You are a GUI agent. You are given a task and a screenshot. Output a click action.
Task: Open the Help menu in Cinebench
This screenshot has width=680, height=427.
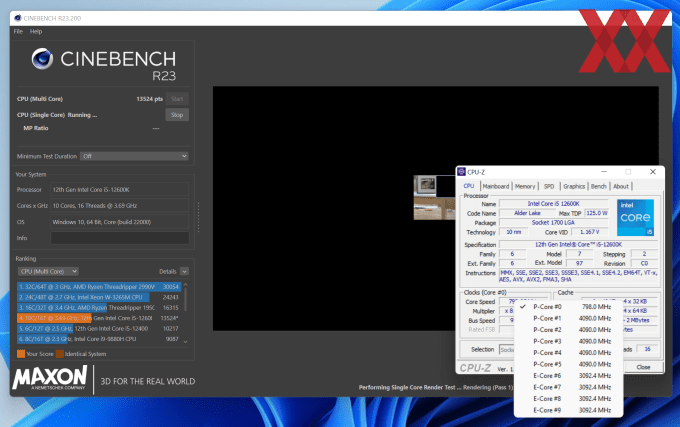pos(36,32)
